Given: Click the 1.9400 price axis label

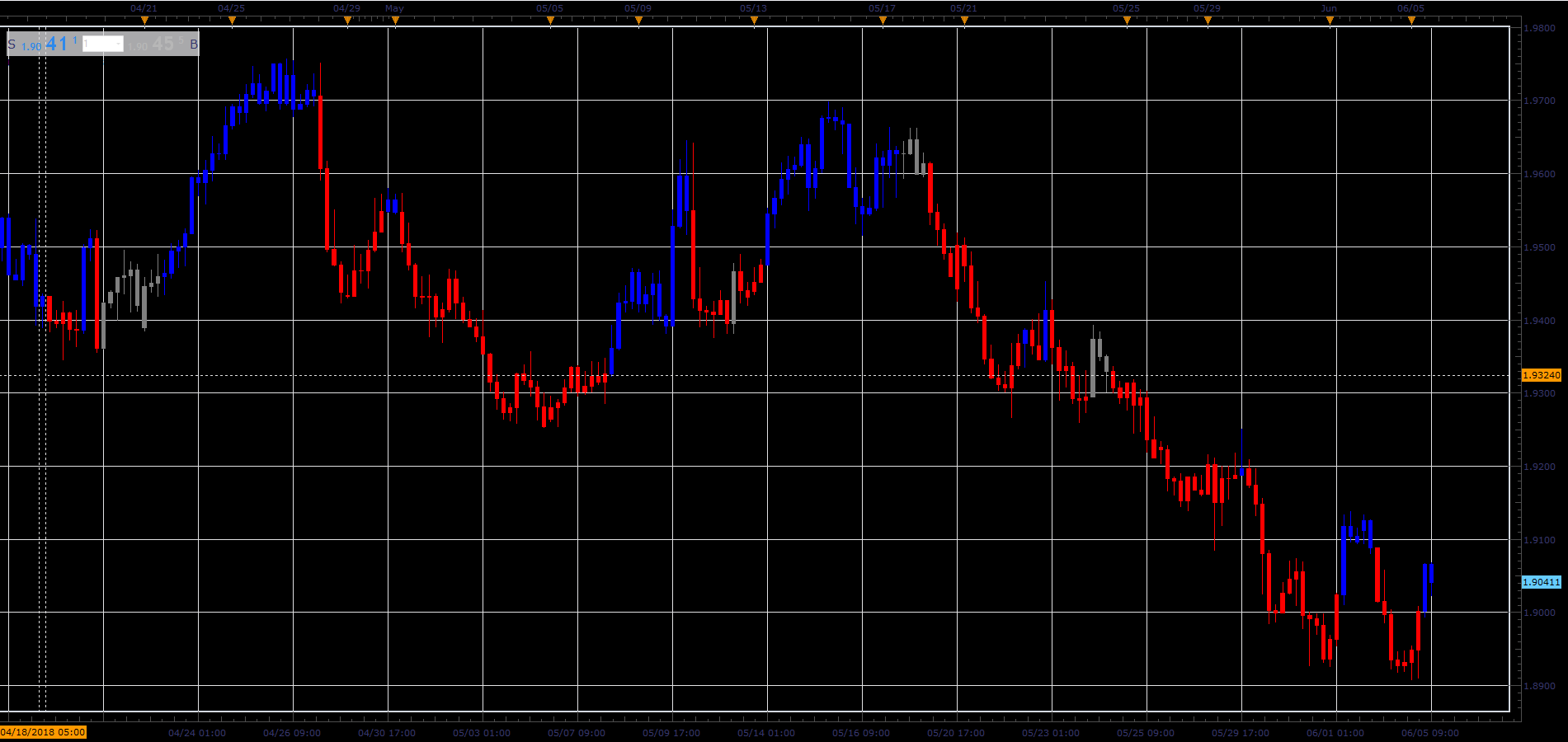Looking at the screenshot, I should (1540, 321).
